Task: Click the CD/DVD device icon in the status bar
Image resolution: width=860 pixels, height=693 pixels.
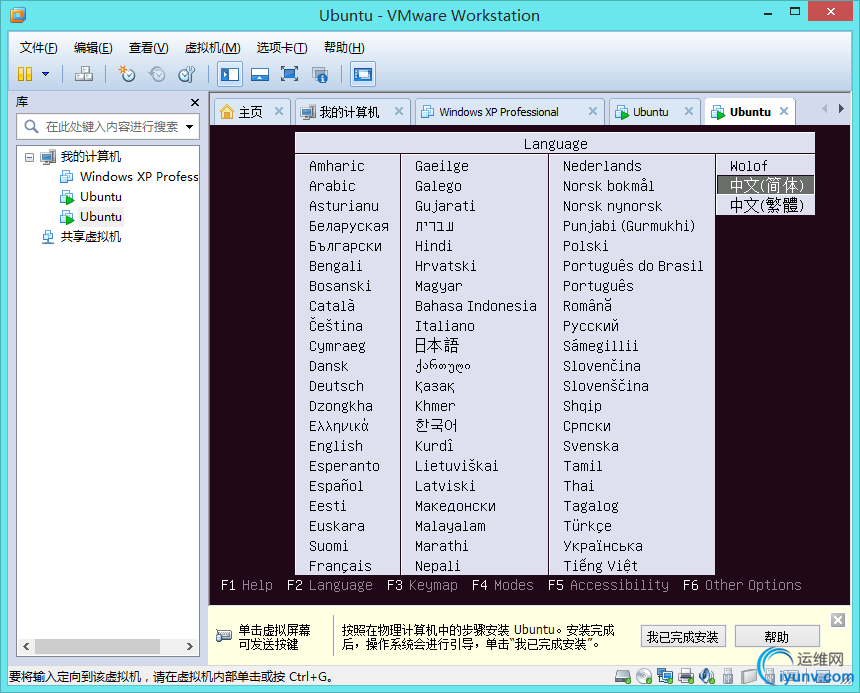Action: click(642, 675)
